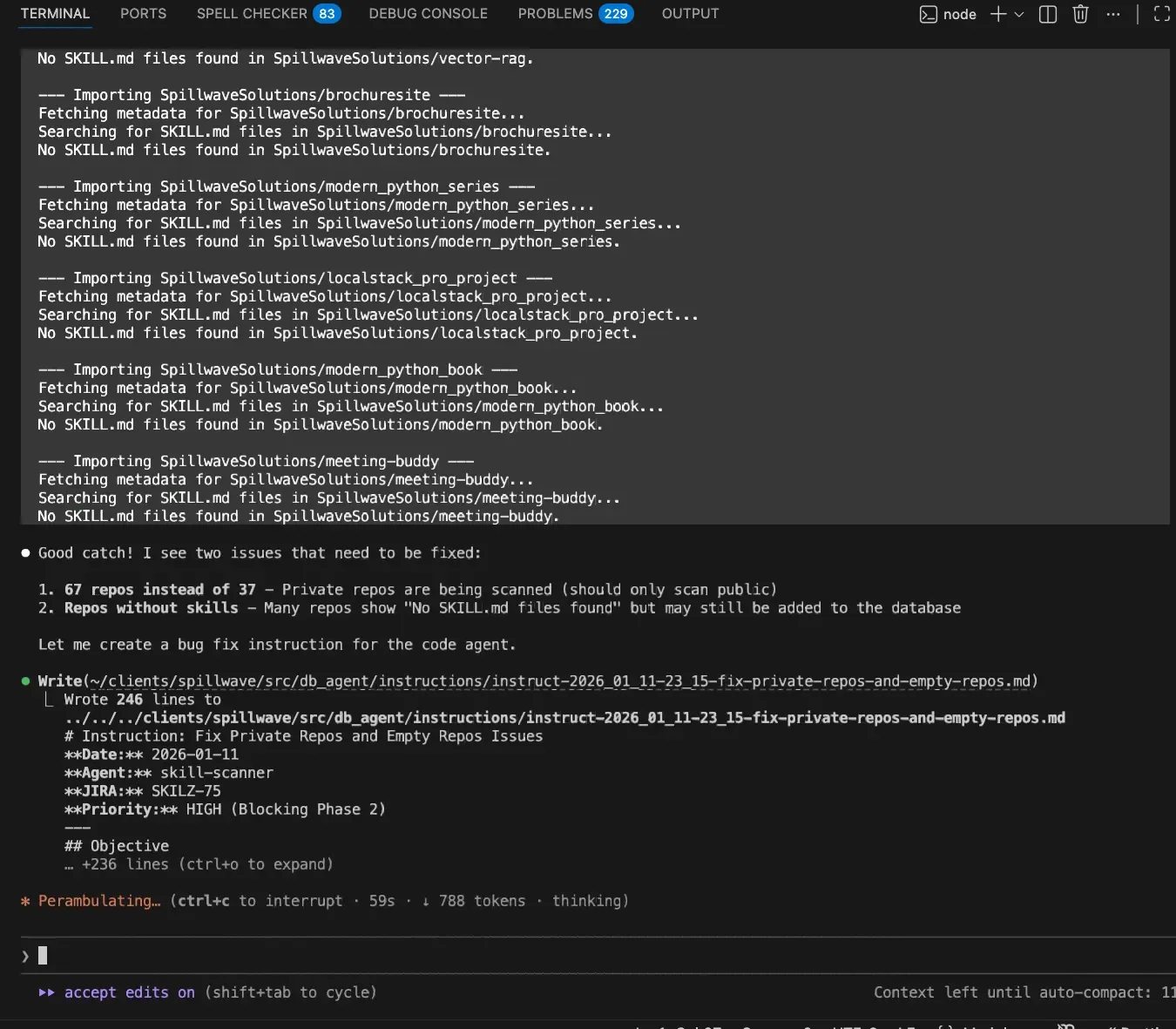The width and height of the screenshot is (1176, 1029).
Task: Switch to the DEBUG CONSOLE tab
Action: (x=428, y=14)
